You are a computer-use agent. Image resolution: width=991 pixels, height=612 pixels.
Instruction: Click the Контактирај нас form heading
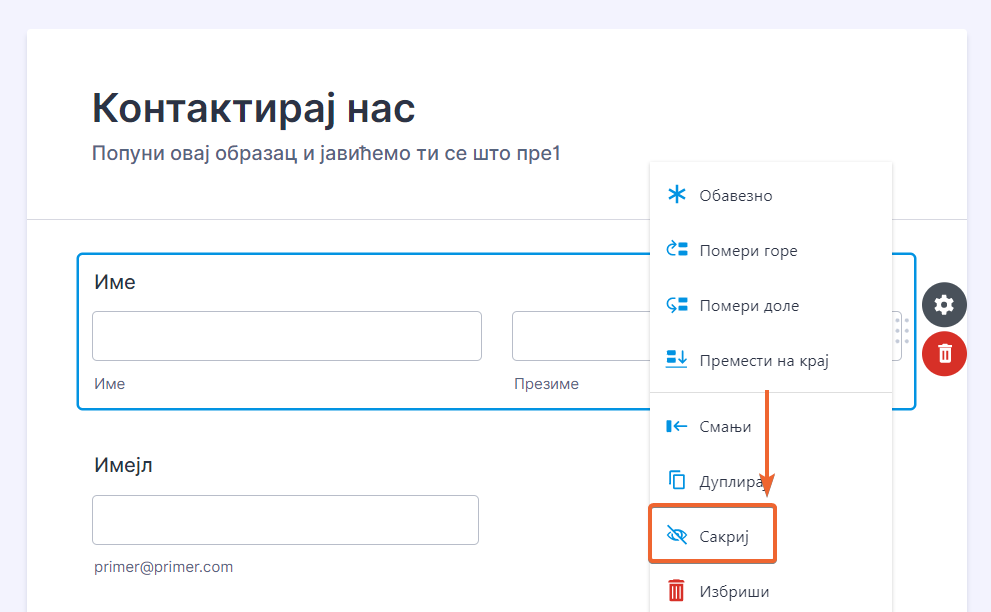pyautogui.click(x=254, y=108)
